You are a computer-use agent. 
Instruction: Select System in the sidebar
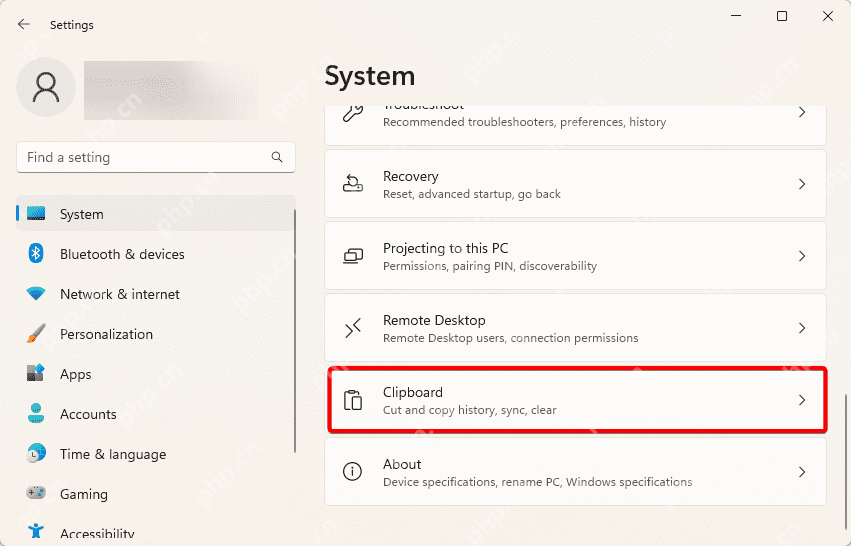click(x=156, y=214)
